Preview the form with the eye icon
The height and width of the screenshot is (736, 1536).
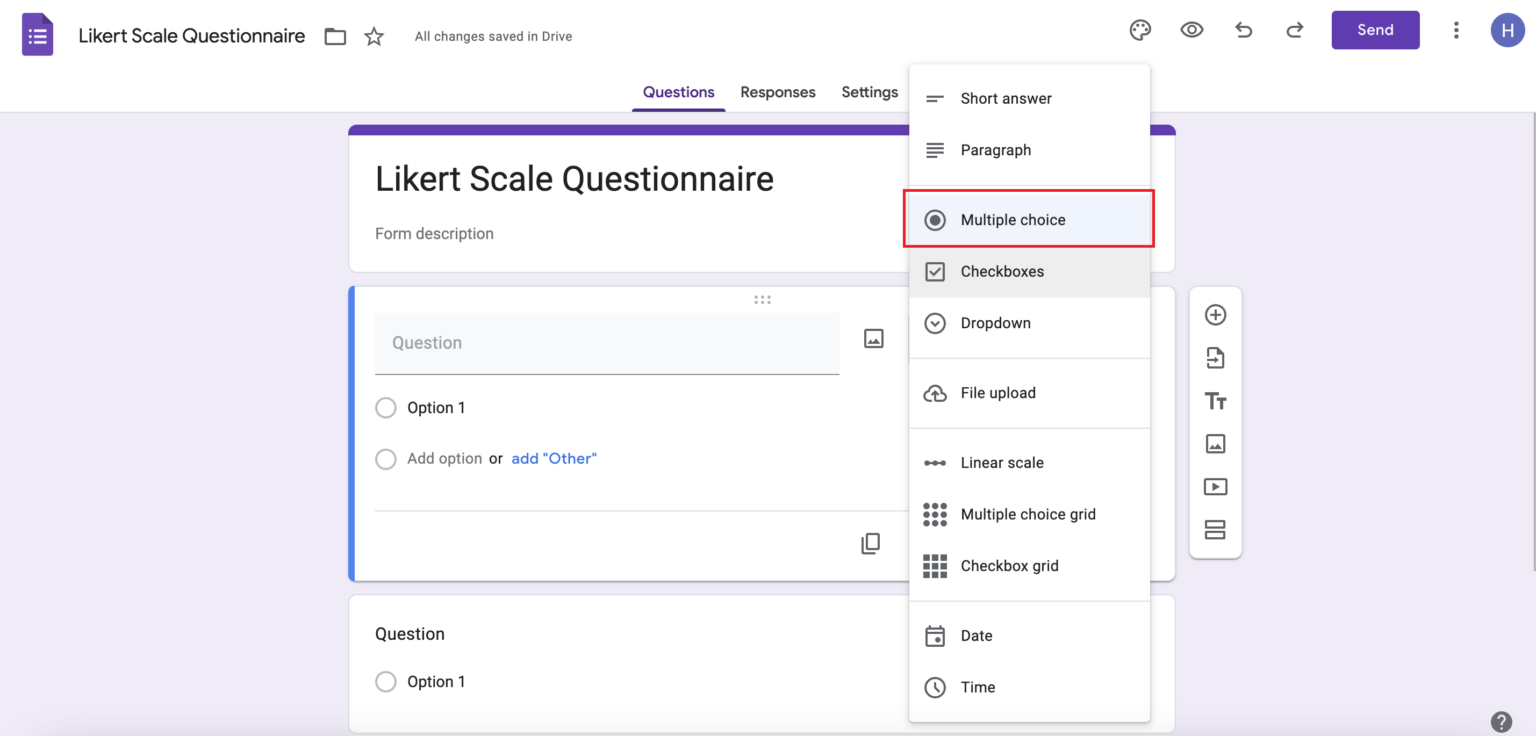pyautogui.click(x=1191, y=30)
